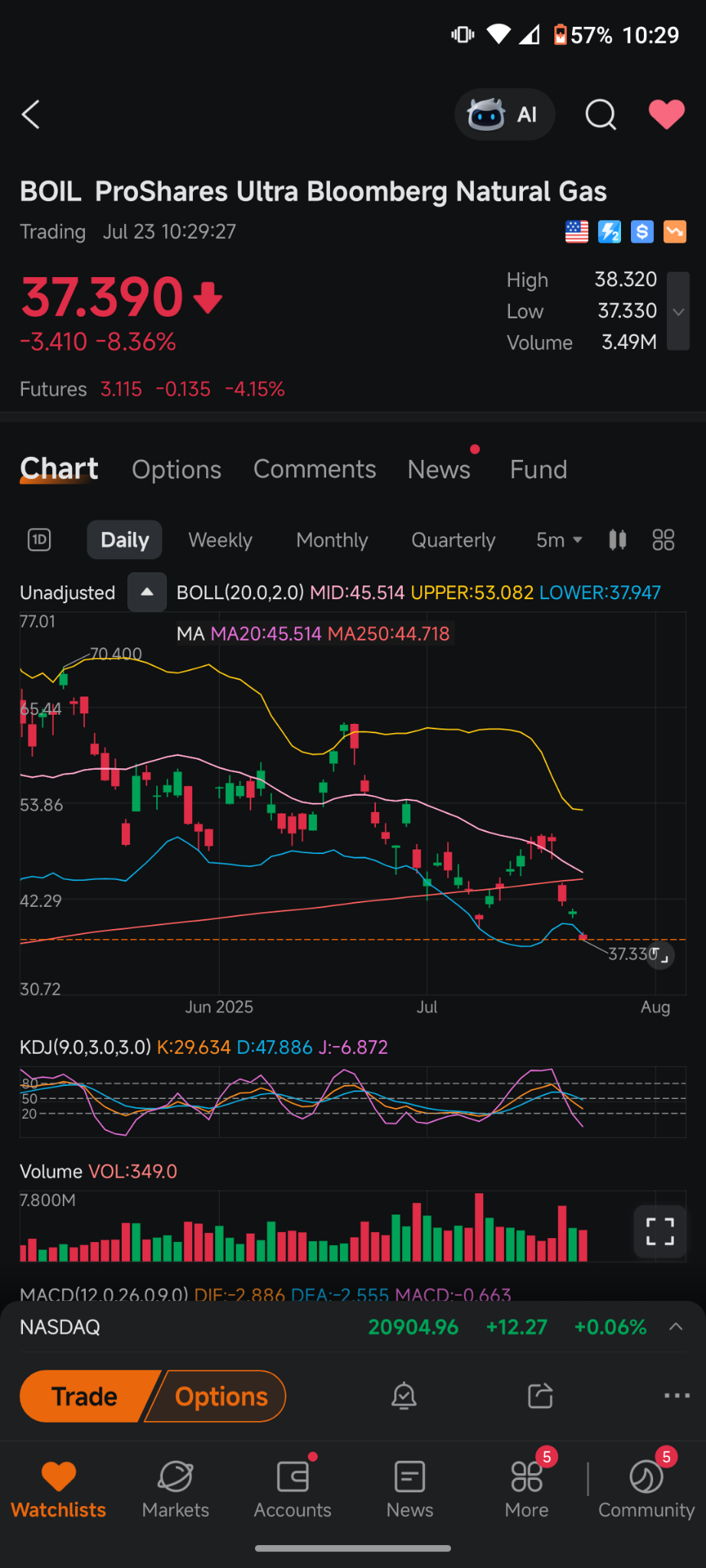Open the MA20 MA250 indicator legend
Image resolution: width=706 pixels, height=1568 pixels.
pos(313,634)
